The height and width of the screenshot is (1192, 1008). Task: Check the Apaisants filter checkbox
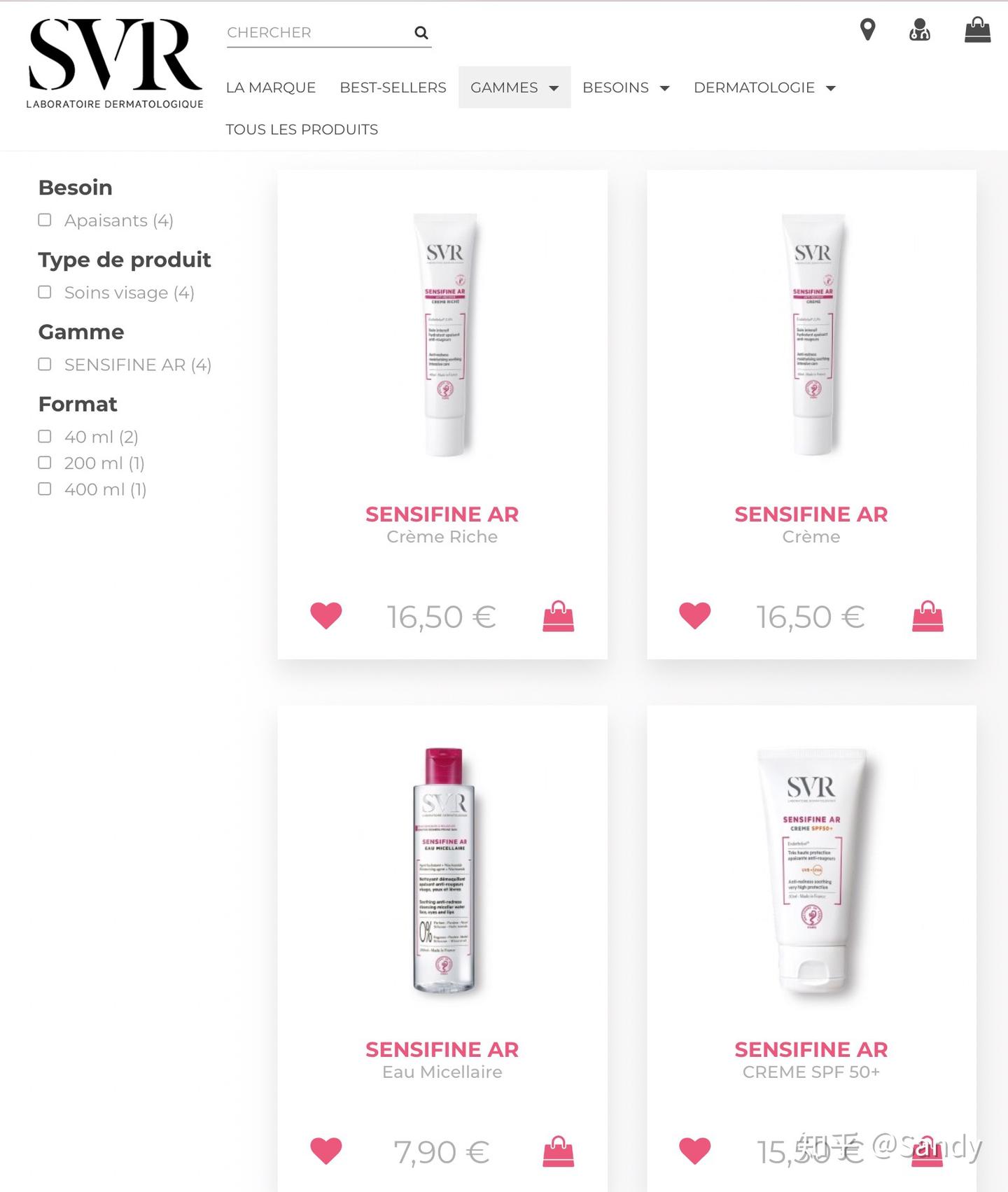pyautogui.click(x=45, y=220)
